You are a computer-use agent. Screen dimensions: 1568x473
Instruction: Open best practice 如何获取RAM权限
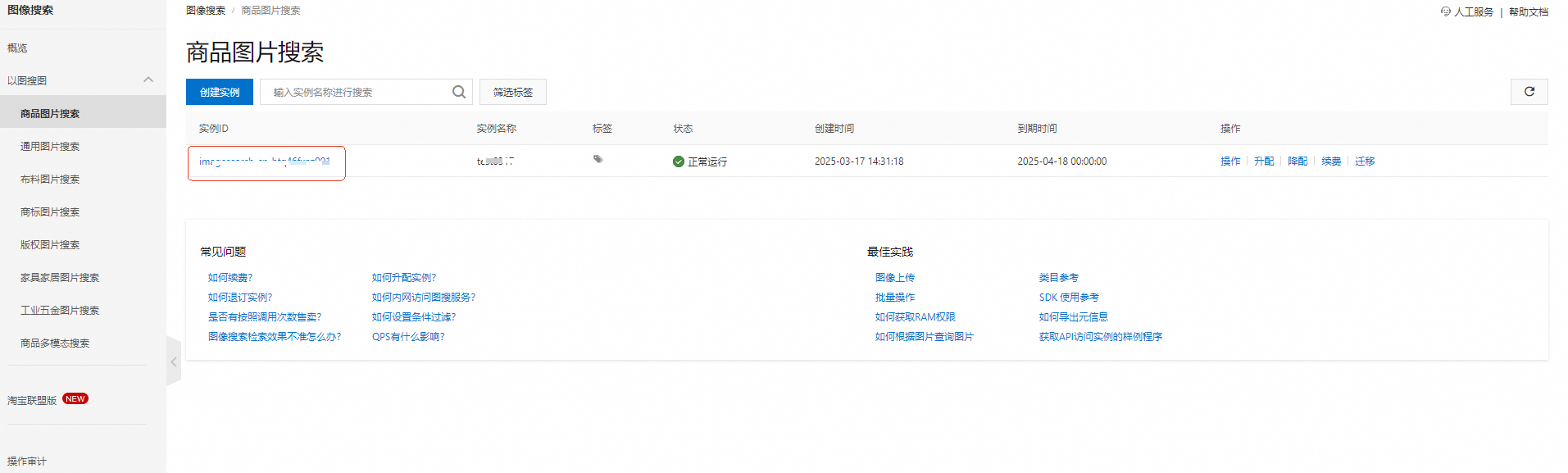pos(916,317)
